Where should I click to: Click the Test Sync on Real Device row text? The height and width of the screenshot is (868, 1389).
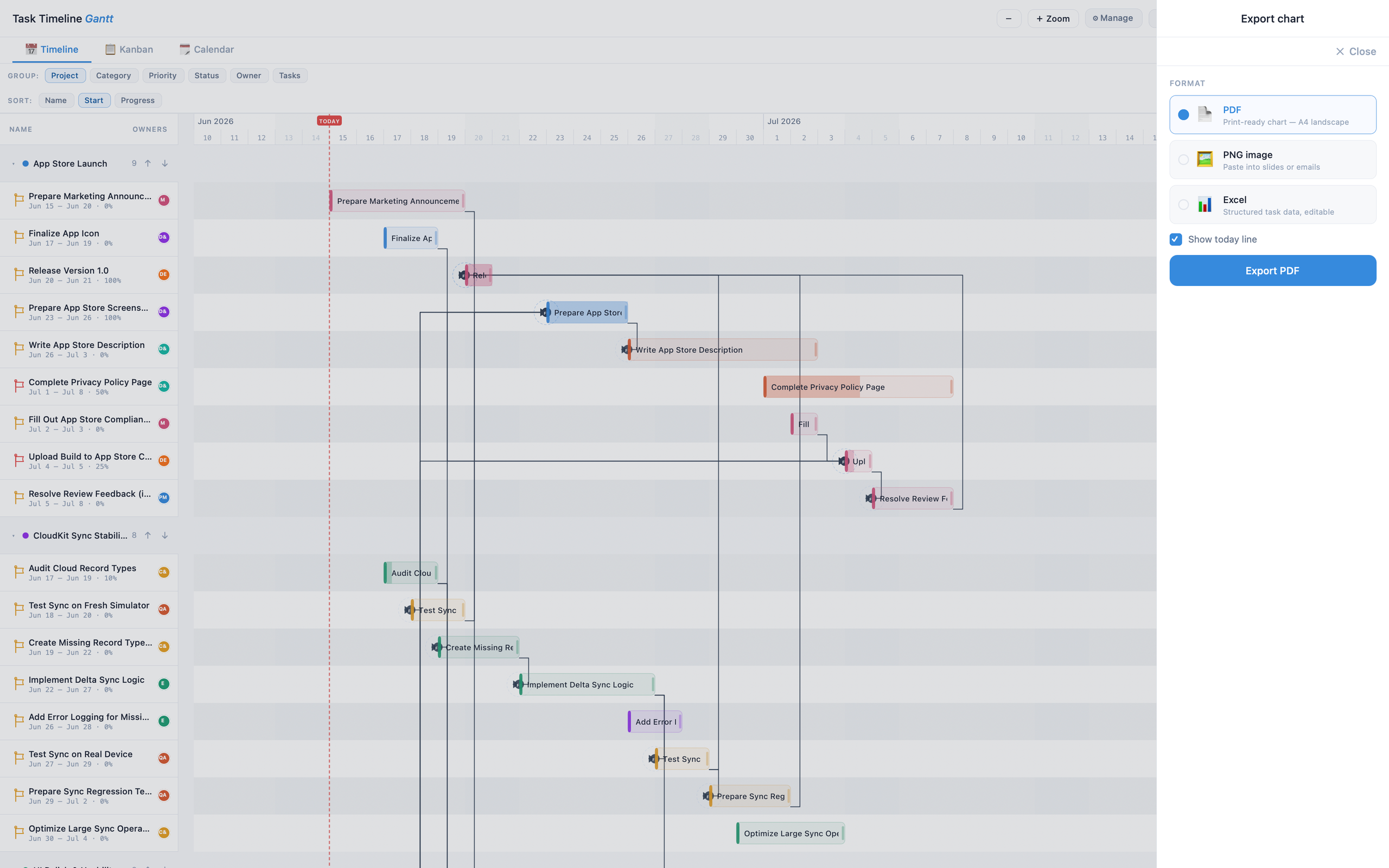click(x=80, y=754)
